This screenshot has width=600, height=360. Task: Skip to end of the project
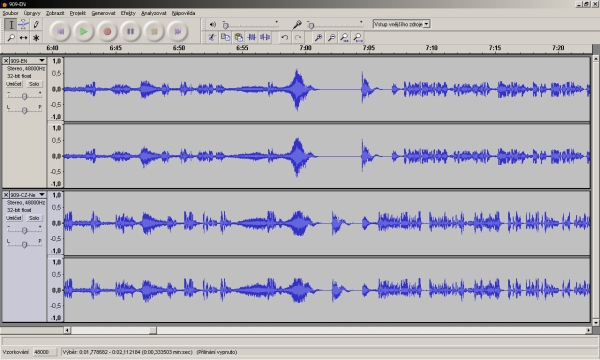(178, 31)
